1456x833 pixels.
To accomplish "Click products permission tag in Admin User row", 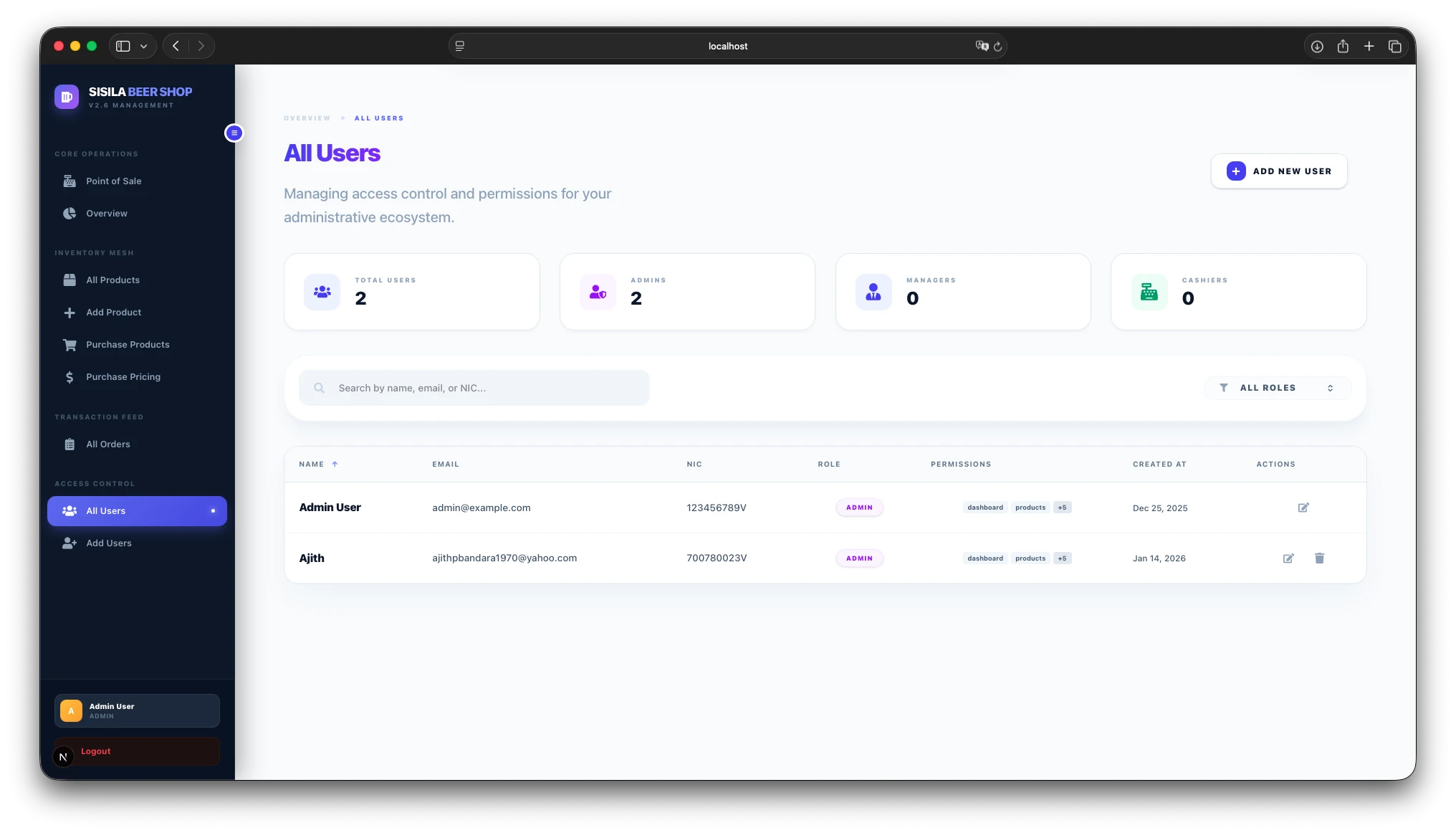I will pyautogui.click(x=1030, y=508).
